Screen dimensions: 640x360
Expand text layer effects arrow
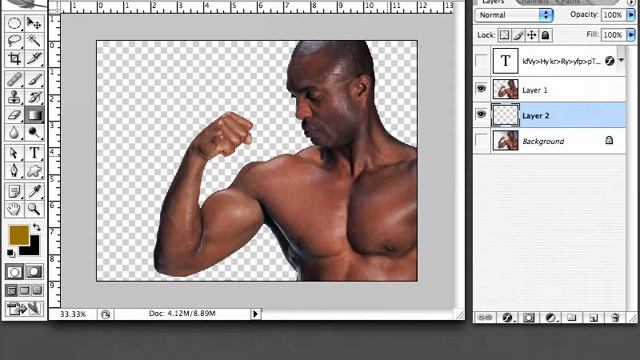point(621,60)
